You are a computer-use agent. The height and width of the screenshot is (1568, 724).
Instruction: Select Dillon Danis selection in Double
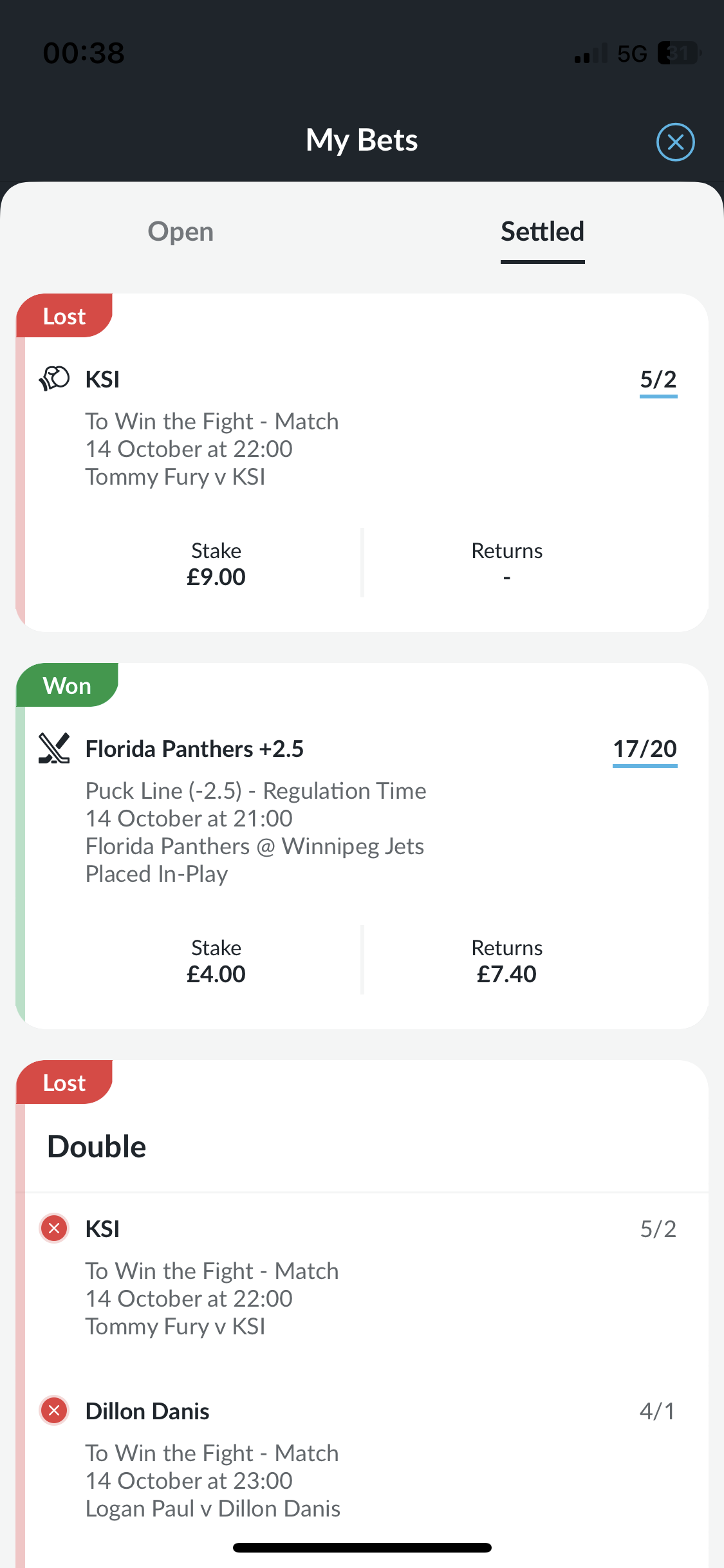pyautogui.click(x=147, y=1411)
